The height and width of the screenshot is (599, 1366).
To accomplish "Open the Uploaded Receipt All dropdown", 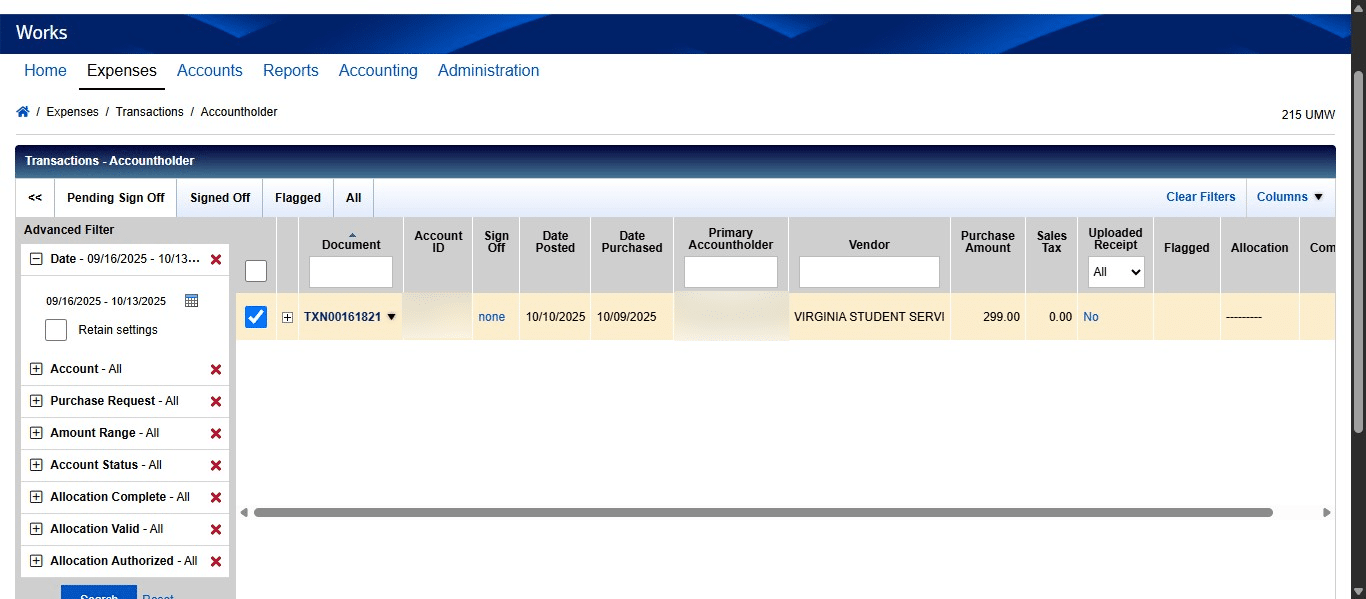I will point(1115,271).
